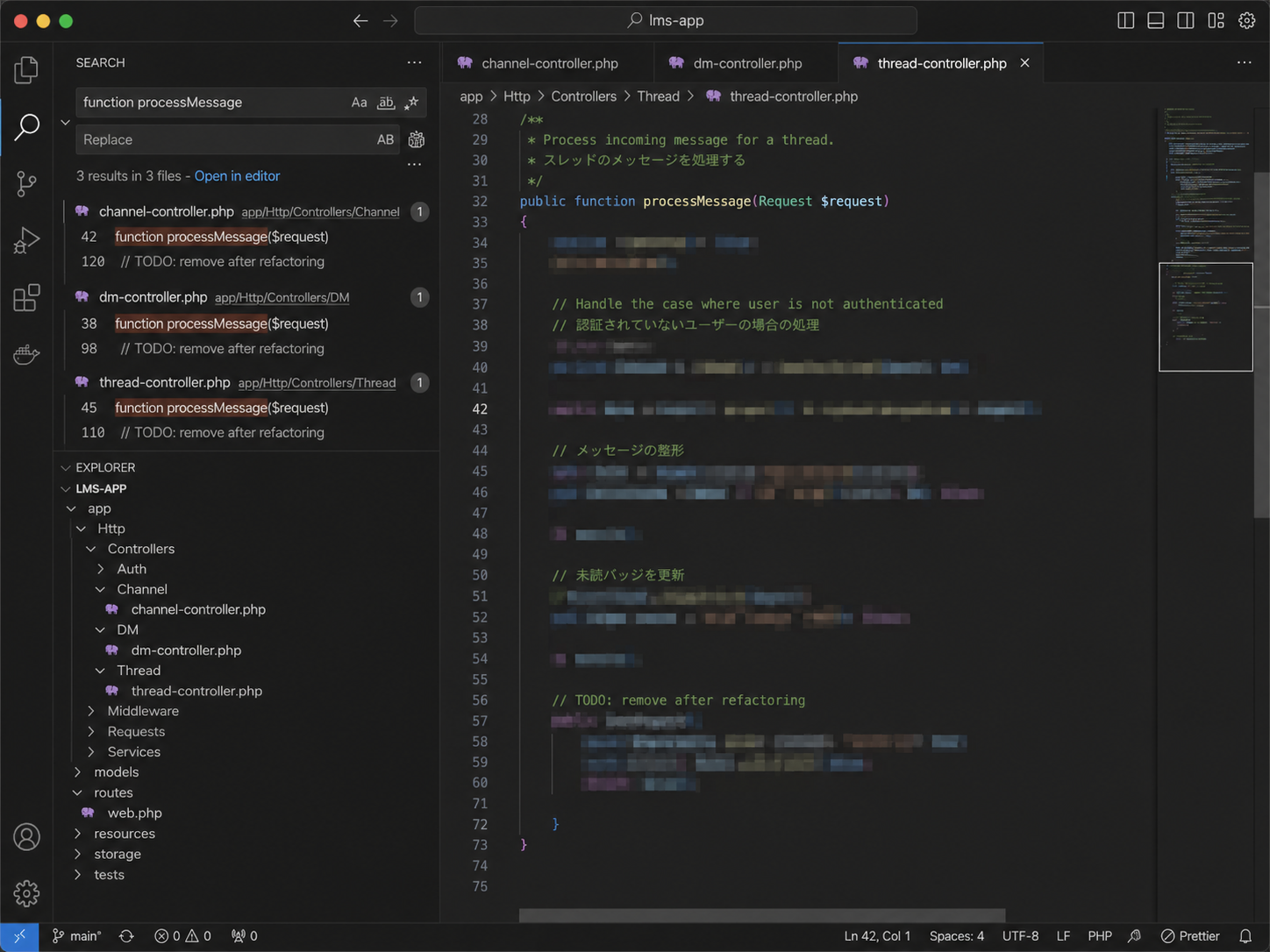
Task: Open line 45 result in thread-controller.php
Action: (x=221, y=408)
